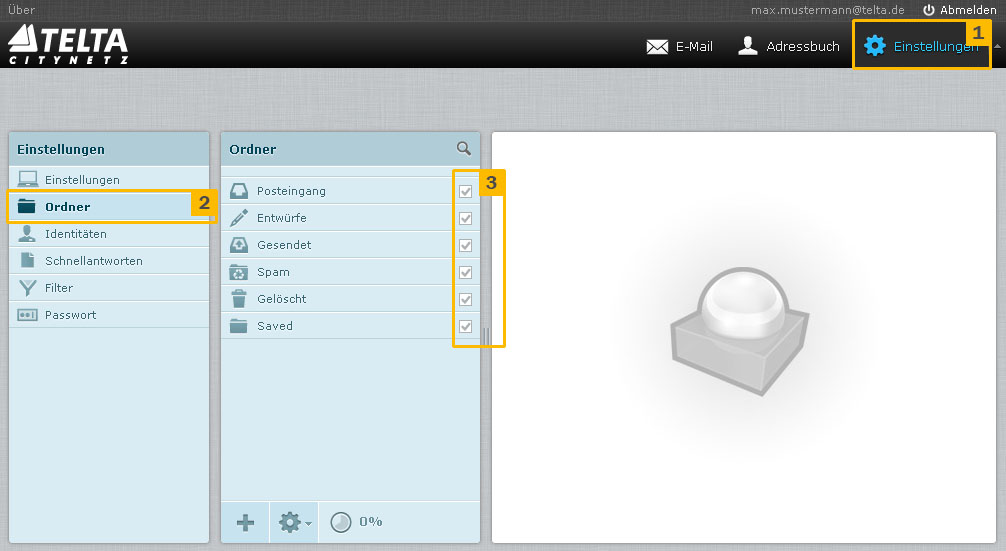The height and width of the screenshot is (551, 1006).
Task: Open Adressbuch via its label
Action: (x=803, y=46)
